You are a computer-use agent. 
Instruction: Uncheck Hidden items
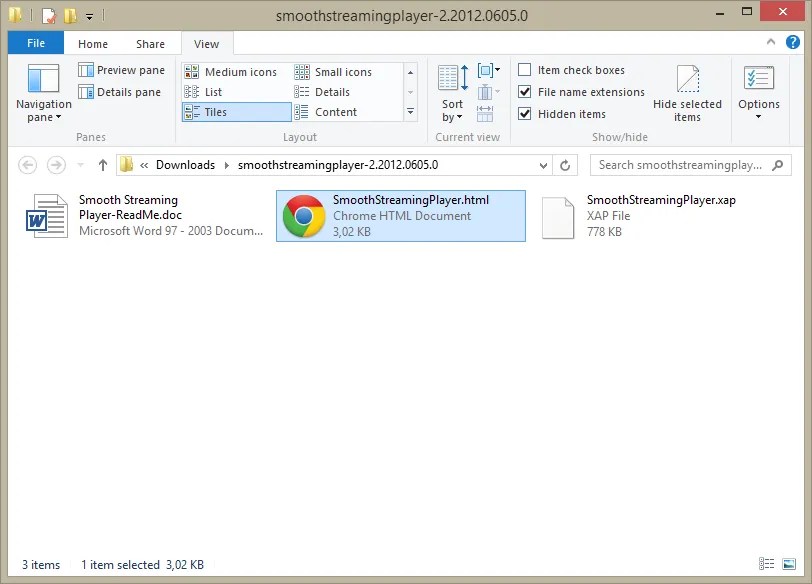(562, 114)
